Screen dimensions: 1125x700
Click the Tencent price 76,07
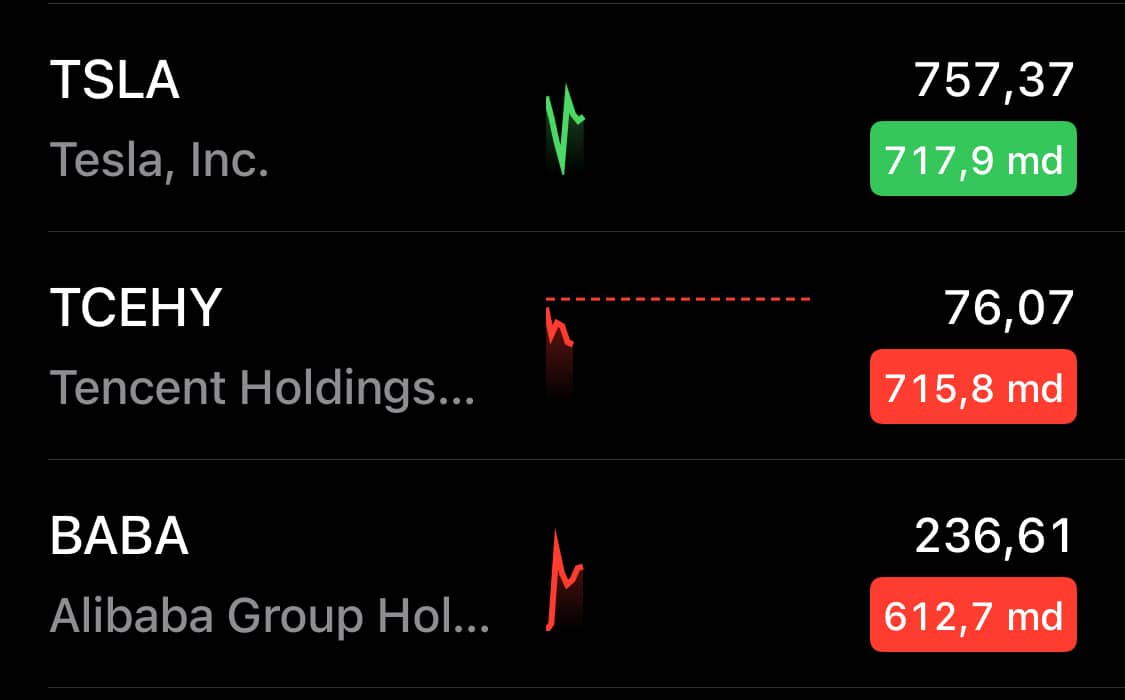pos(1009,308)
